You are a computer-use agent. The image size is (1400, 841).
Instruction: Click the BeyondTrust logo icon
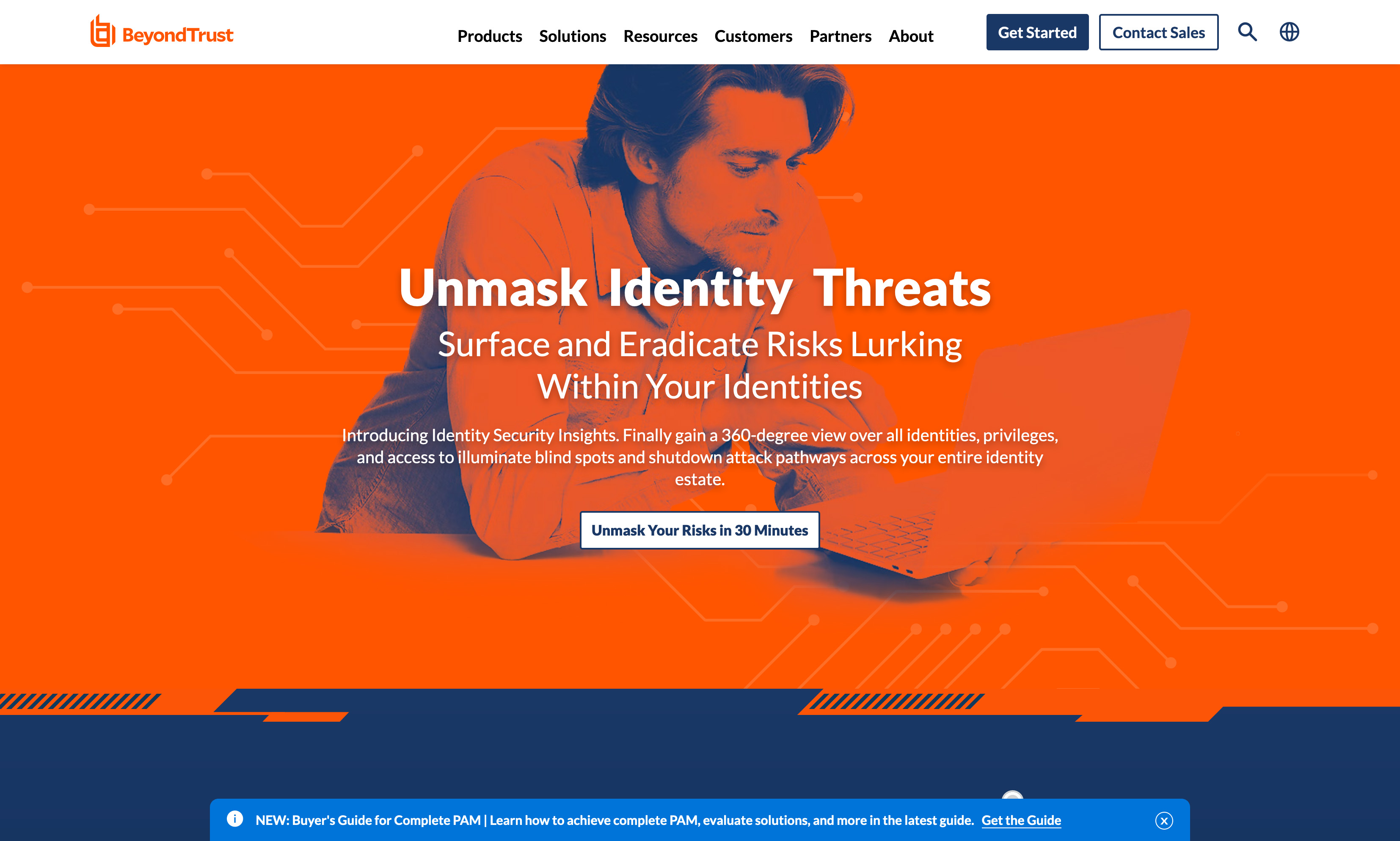tap(102, 32)
